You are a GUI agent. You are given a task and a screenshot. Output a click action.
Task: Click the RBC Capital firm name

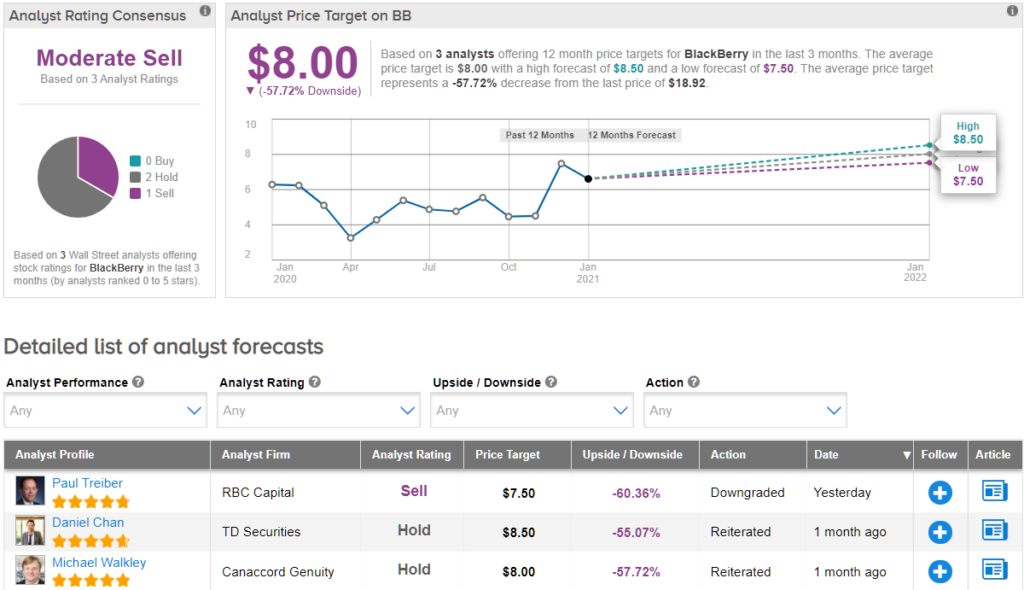[258, 493]
